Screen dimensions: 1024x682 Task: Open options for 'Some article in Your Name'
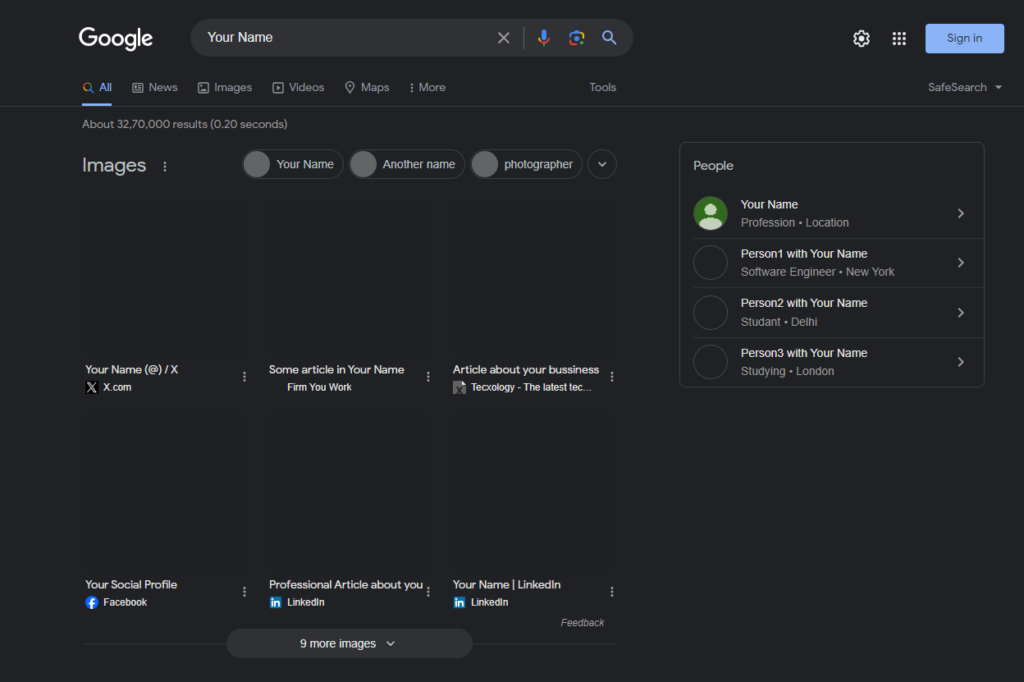point(428,377)
